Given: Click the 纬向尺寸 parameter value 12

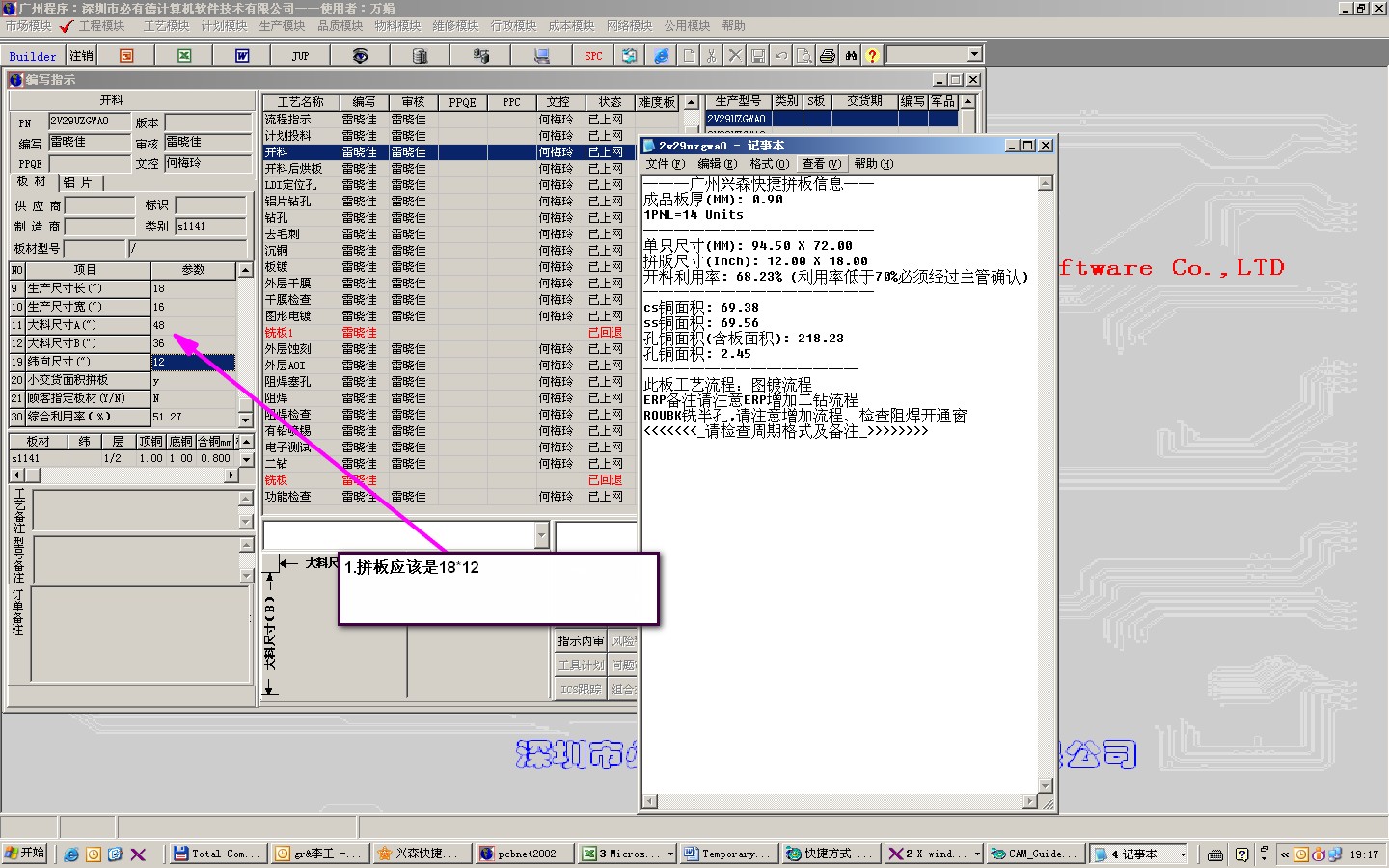Looking at the screenshot, I should coord(193,362).
